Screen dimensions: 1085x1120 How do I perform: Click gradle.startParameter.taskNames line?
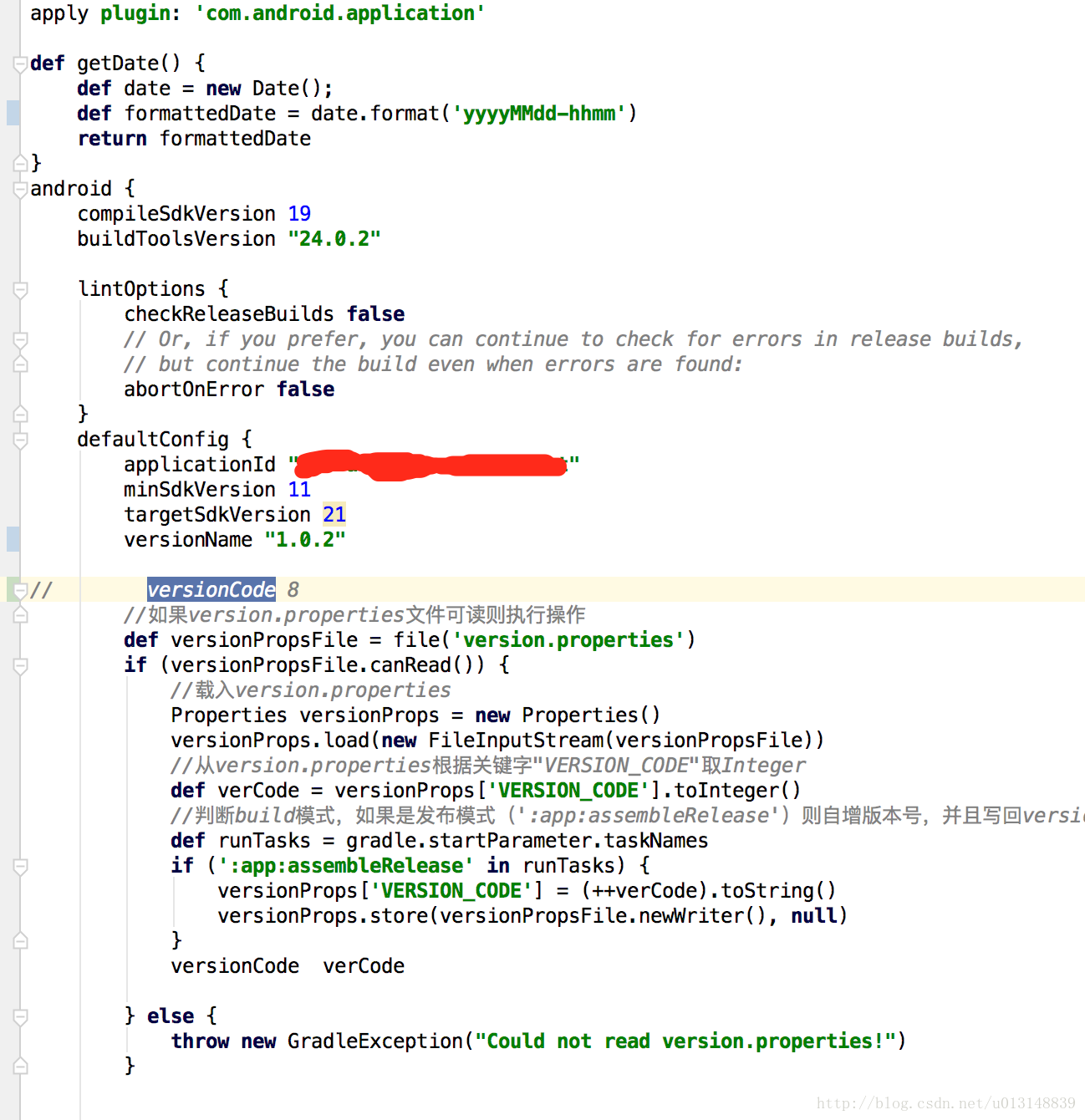pyautogui.click(x=440, y=841)
